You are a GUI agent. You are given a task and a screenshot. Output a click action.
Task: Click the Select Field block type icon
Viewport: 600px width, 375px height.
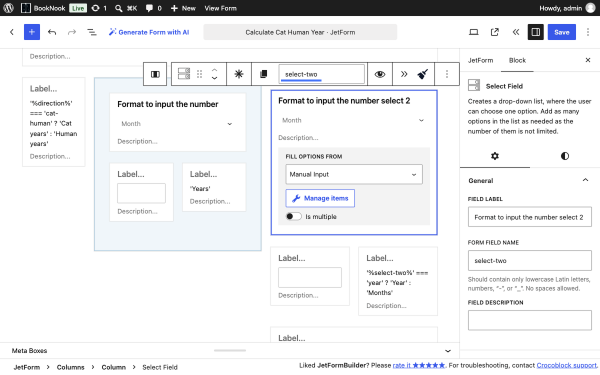[184, 74]
